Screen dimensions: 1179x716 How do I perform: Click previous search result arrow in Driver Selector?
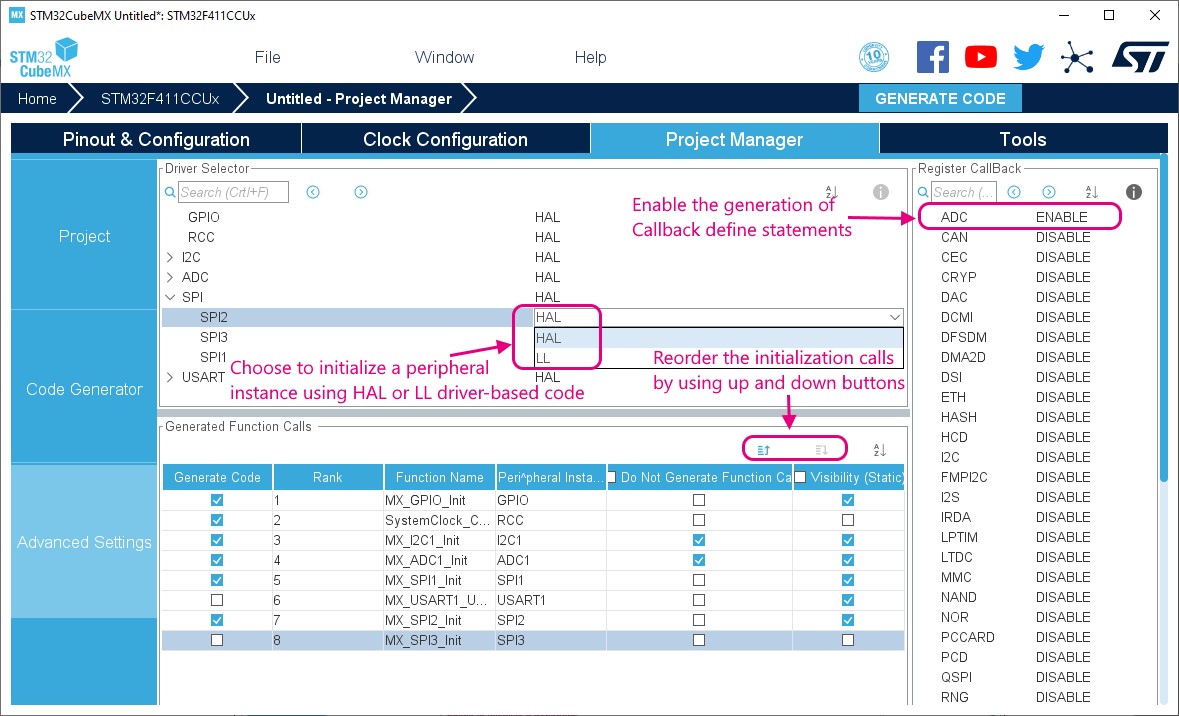click(313, 193)
